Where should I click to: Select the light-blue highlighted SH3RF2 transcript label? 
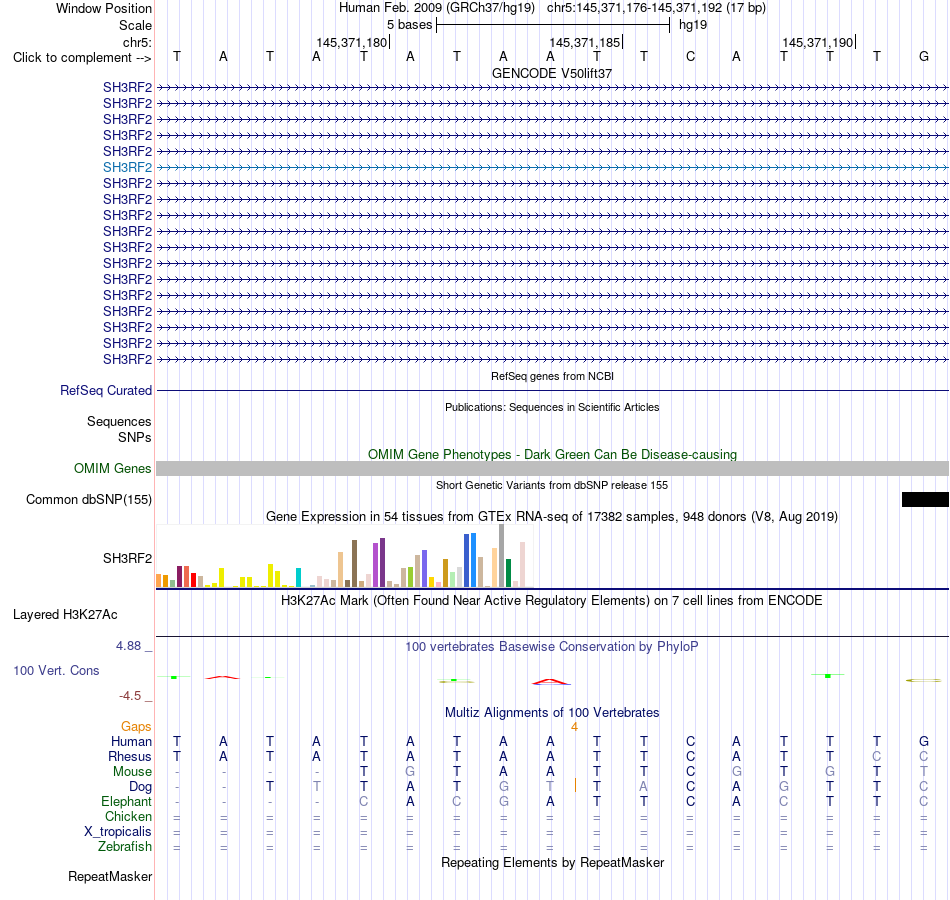click(x=127, y=167)
